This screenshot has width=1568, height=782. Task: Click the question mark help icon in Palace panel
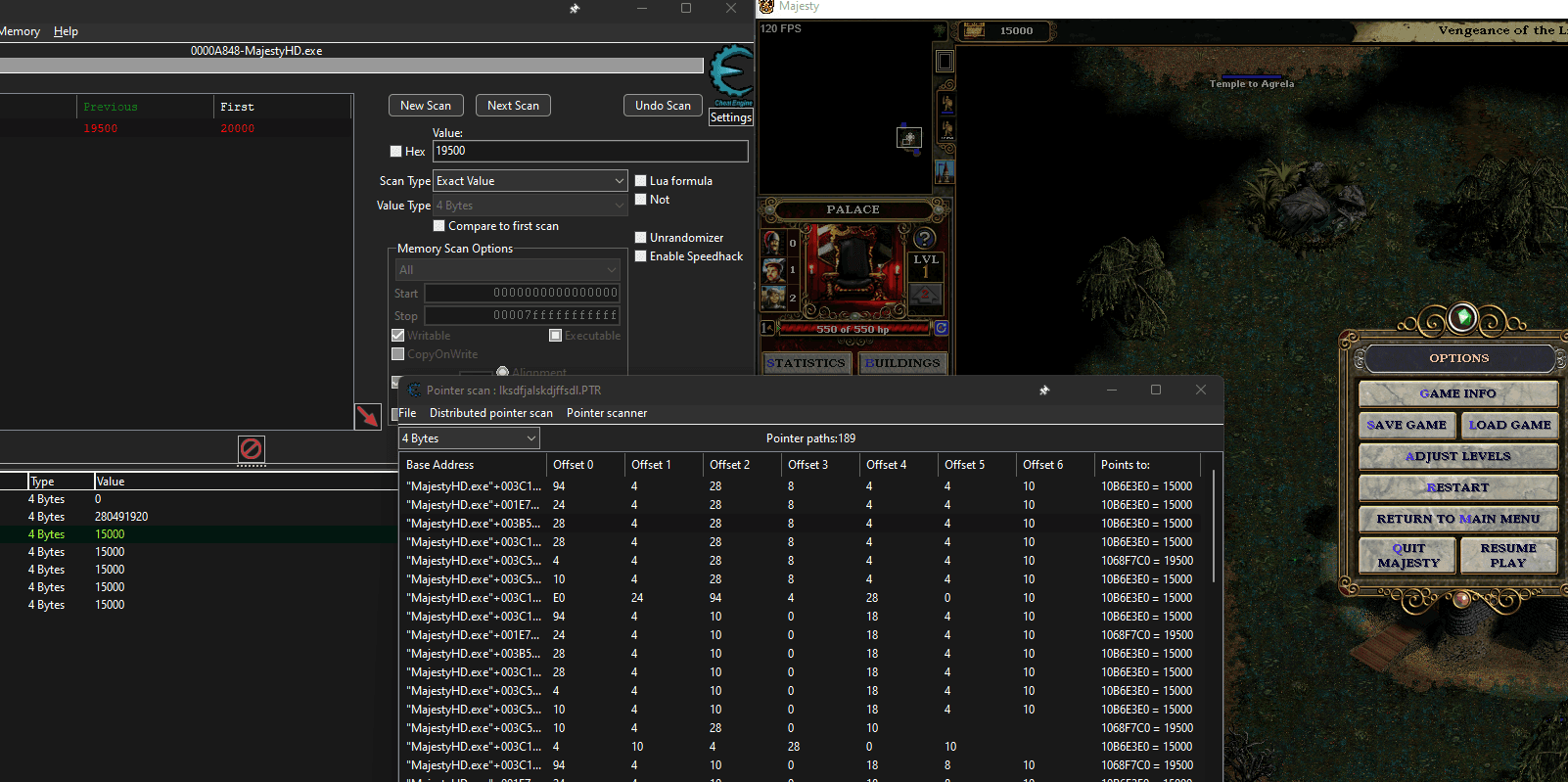[925, 238]
